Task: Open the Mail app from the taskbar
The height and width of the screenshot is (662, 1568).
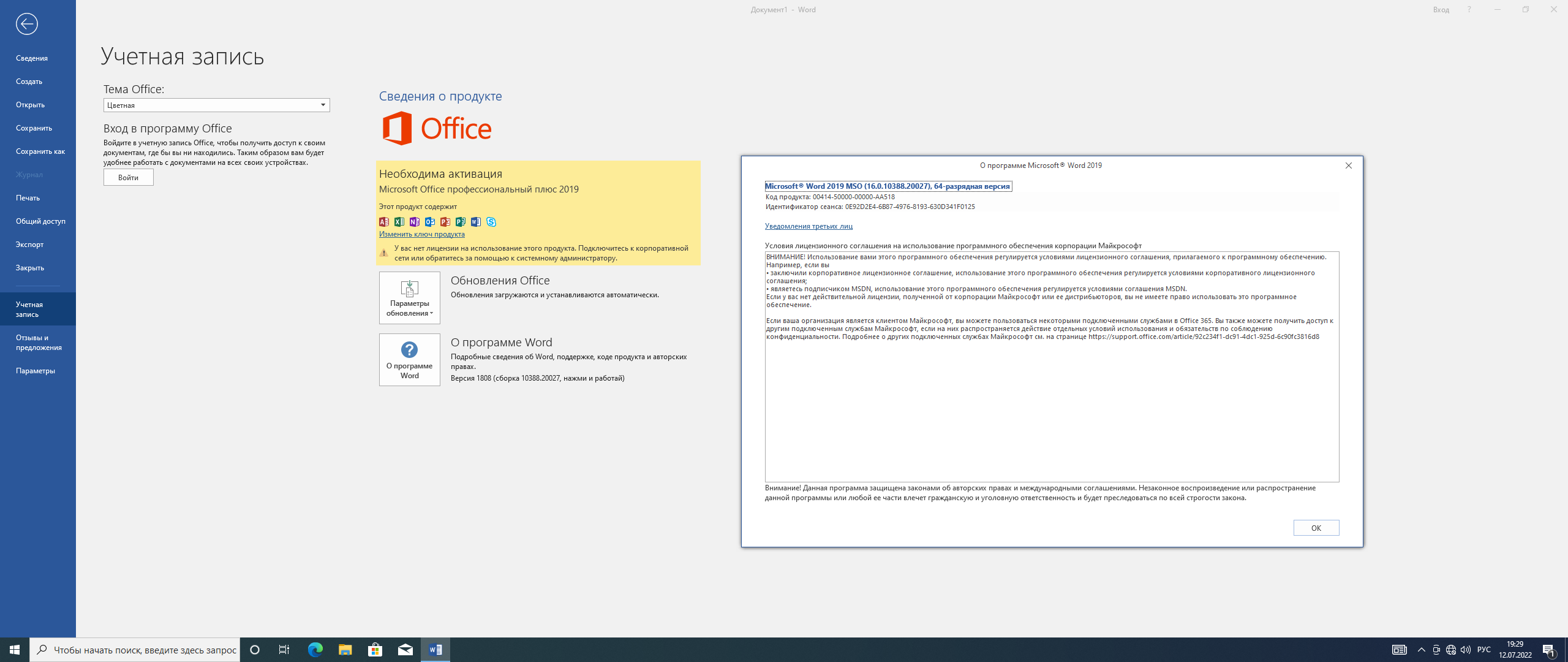Action: 405,650
